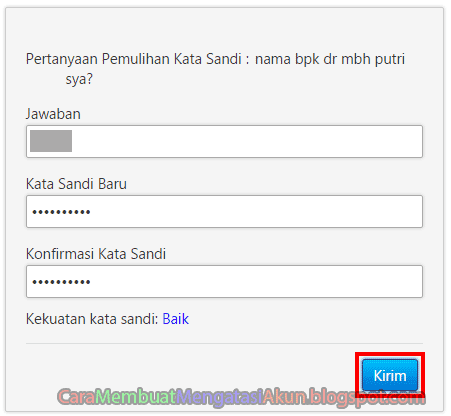Click the masked dots in Kata Sandi Baru
The height and width of the screenshot is (416, 451).
coord(61,212)
